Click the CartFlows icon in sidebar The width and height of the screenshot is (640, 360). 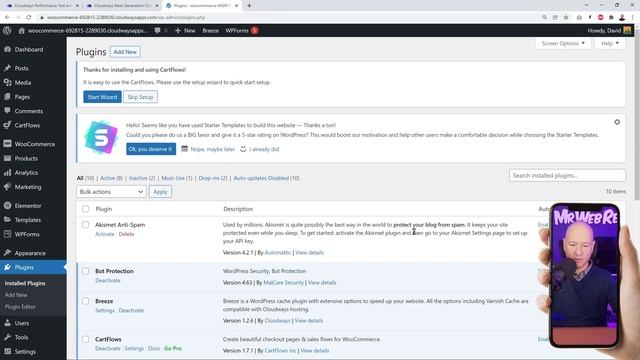7,125
